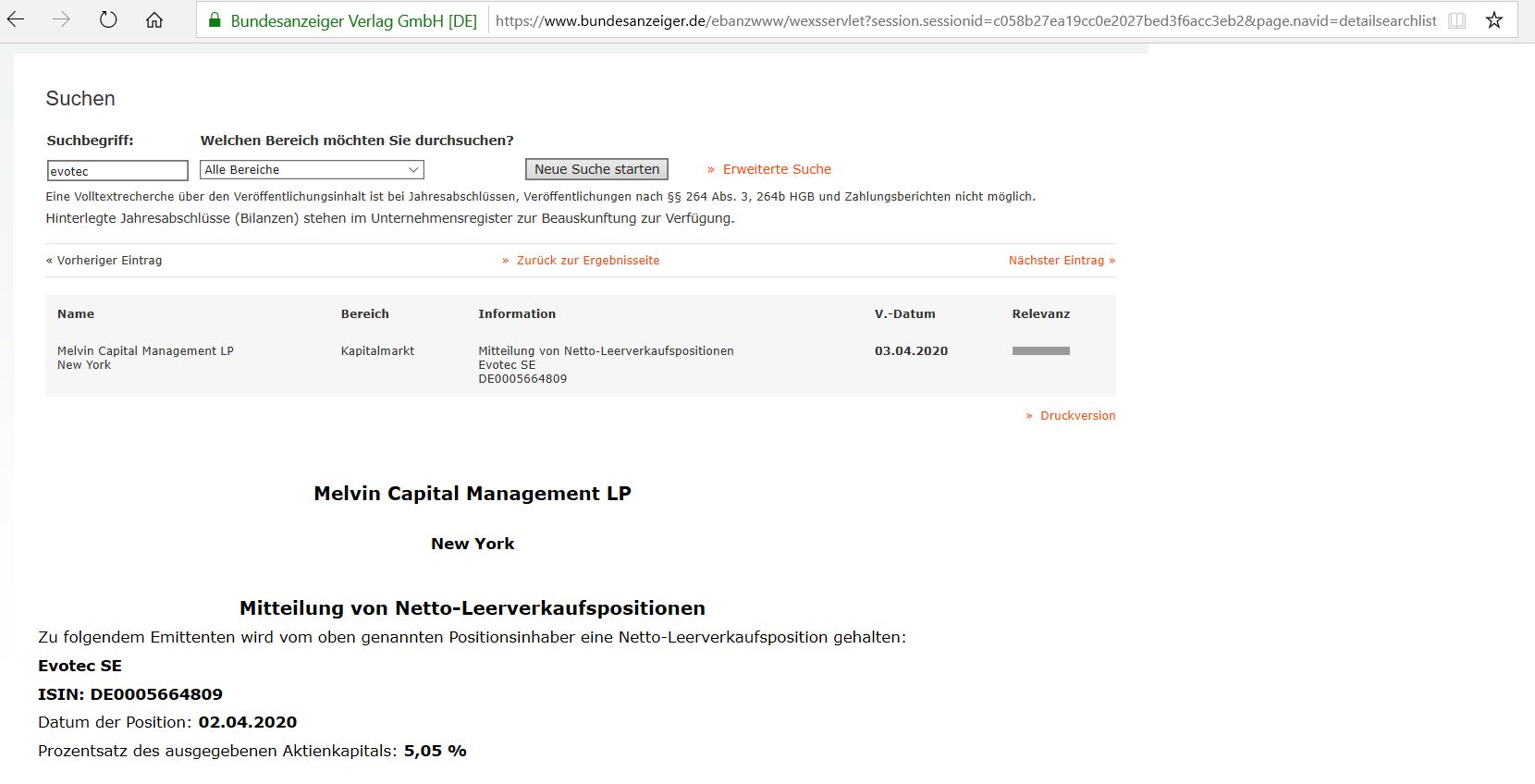Click the Suchbegriff field containing evotec
The width and height of the screenshot is (1535, 784).
pyautogui.click(x=117, y=171)
